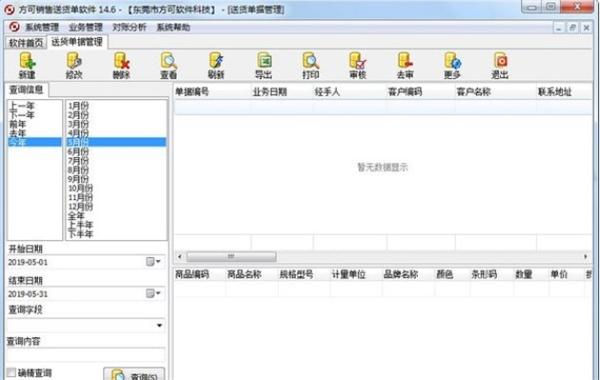Click the 退出 (Exit) toolbar icon

pyautogui.click(x=500, y=66)
